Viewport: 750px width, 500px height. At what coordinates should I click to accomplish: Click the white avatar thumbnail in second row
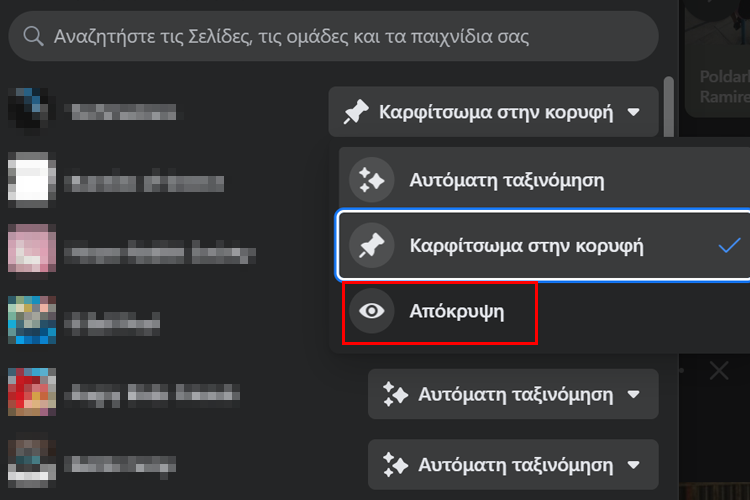[32, 180]
